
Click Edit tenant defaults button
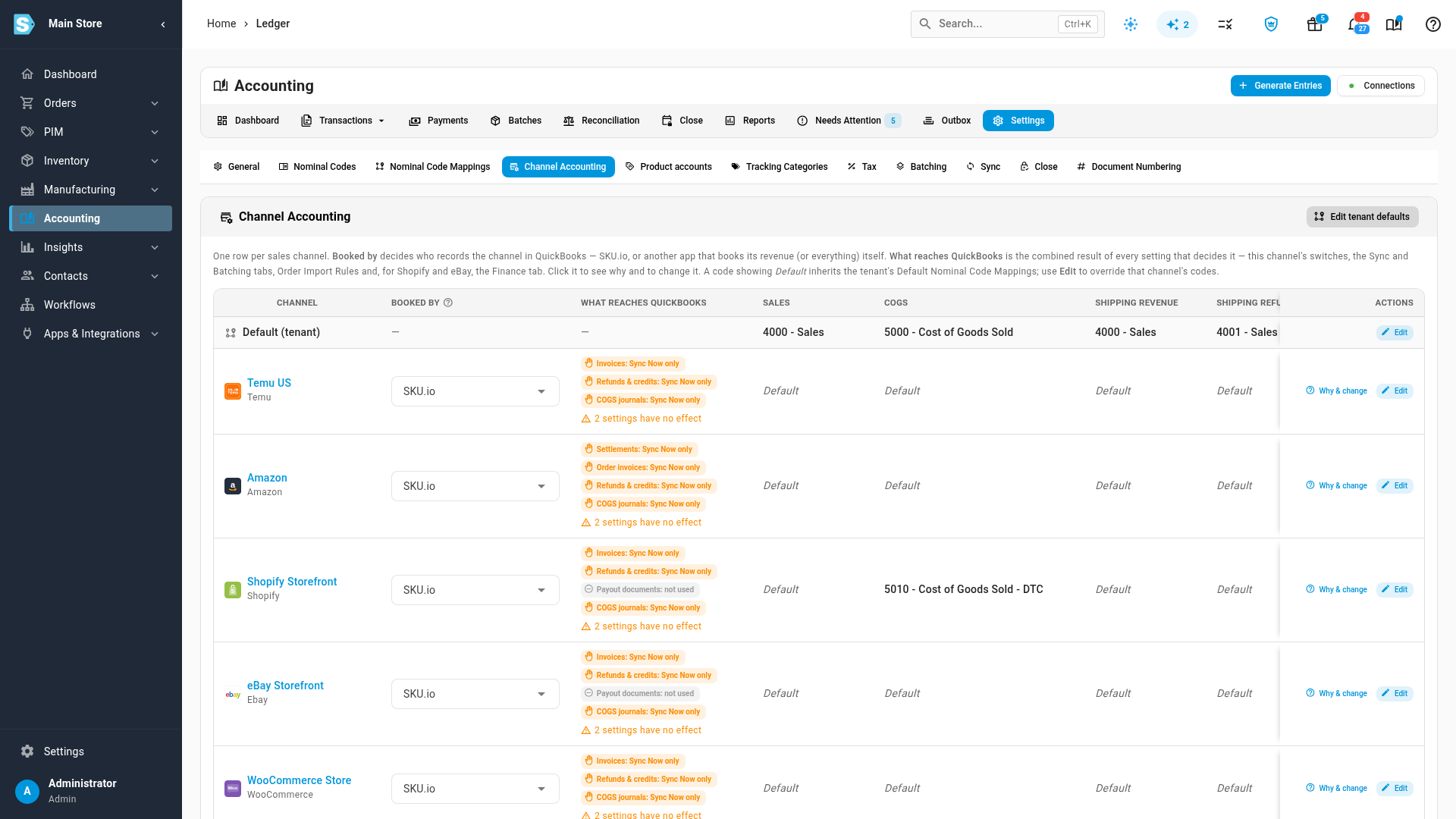pos(1362,217)
